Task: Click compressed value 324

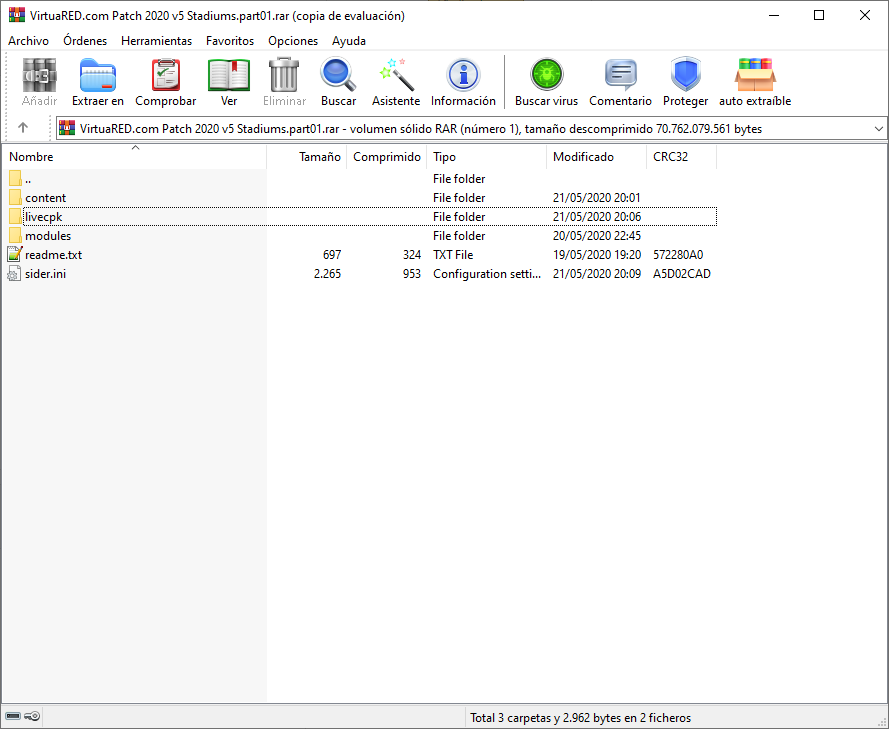Action: [x=412, y=255]
